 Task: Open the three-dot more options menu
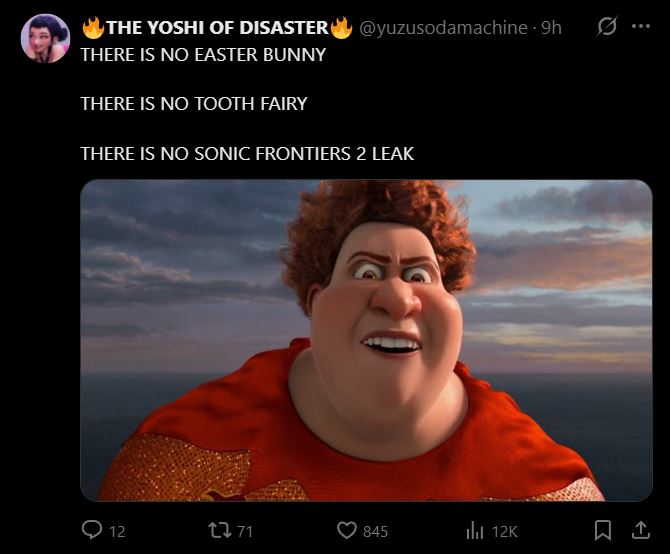pyautogui.click(x=641, y=26)
